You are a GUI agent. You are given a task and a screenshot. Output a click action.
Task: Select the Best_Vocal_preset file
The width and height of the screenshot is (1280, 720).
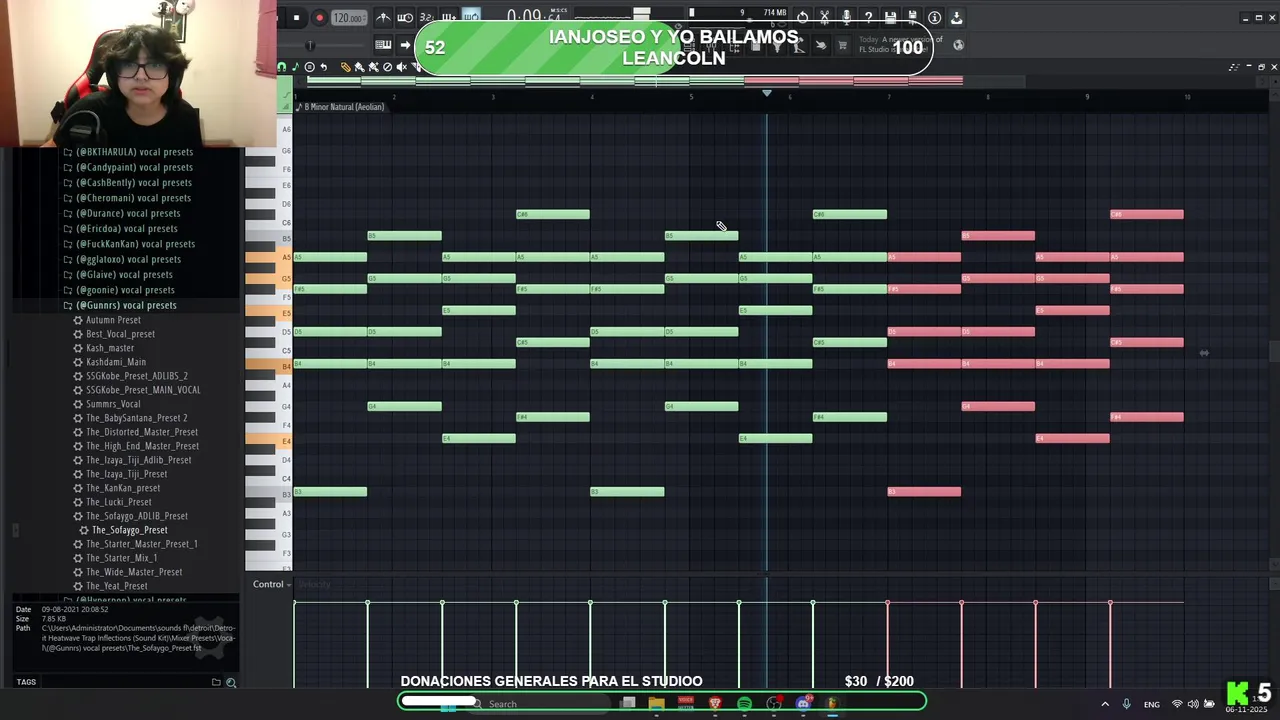click(120, 334)
